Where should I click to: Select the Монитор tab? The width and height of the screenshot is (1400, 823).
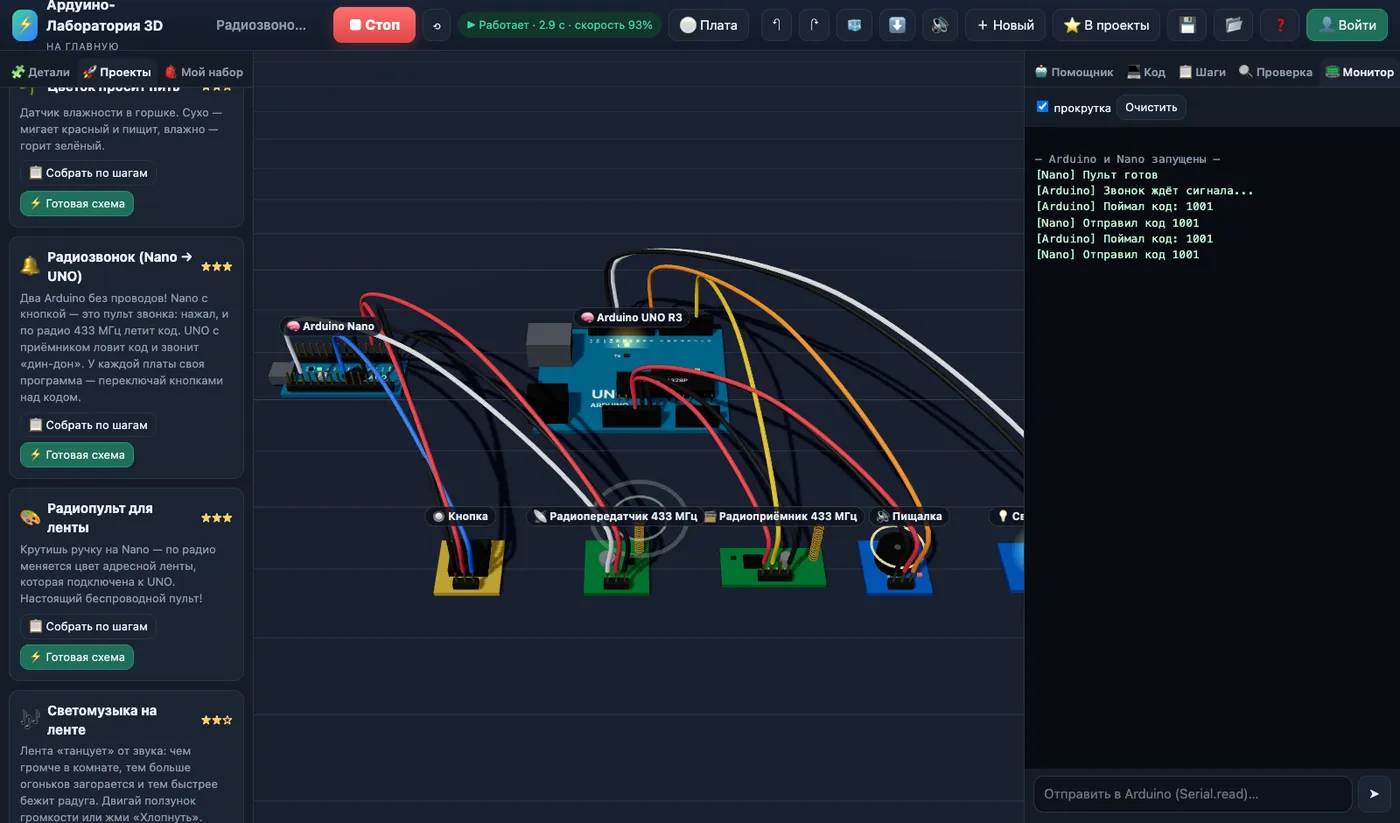pyautogui.click(x=1359, y=72)
